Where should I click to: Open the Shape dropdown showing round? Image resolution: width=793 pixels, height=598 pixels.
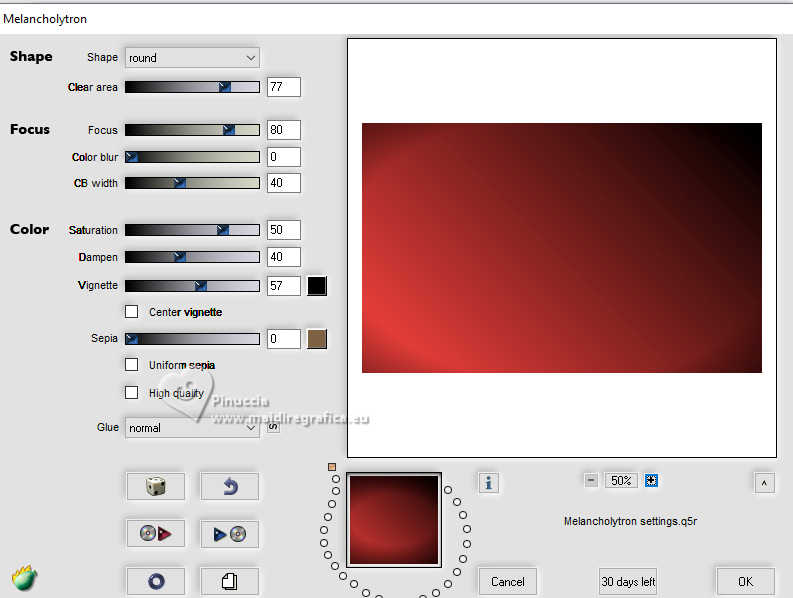[x=192, y=58]
